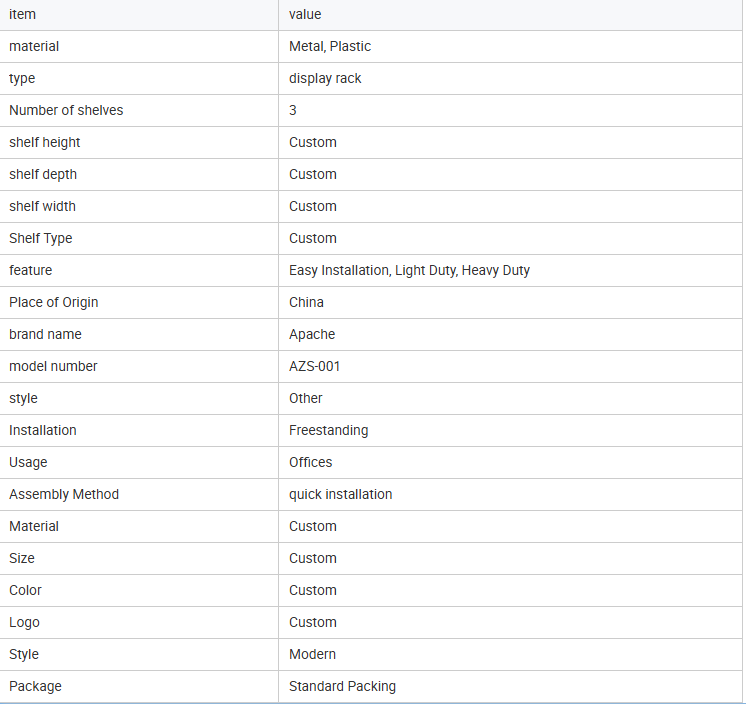Select the 'Easy Installation, Light Duty, Heavy Duty' text
This screenshot has width=746, height=704.
(409, 270)
